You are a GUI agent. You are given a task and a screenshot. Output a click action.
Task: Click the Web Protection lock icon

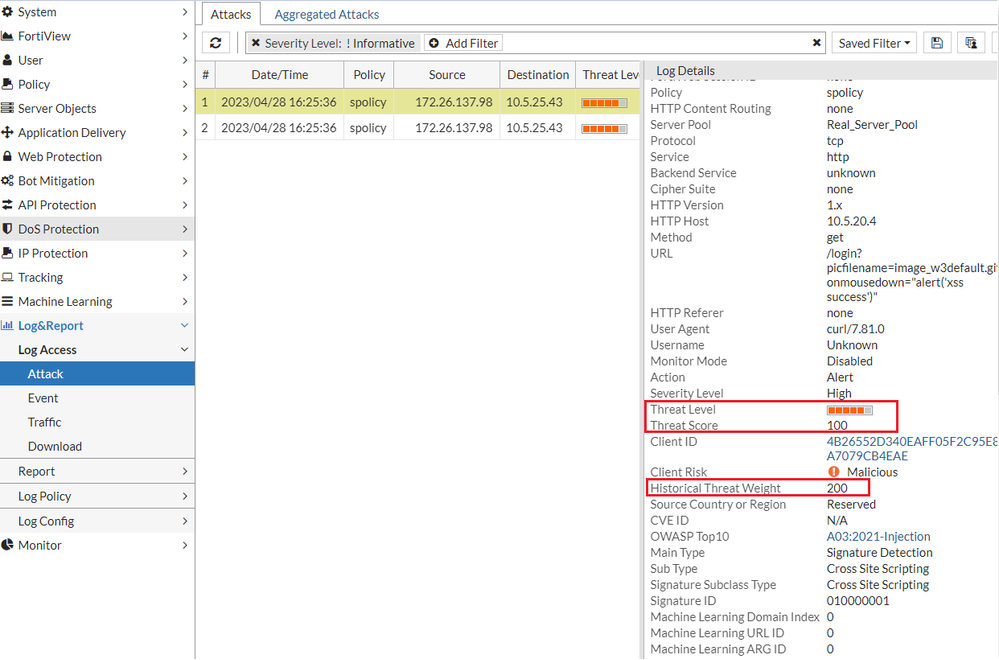click(x=8, y=157)
